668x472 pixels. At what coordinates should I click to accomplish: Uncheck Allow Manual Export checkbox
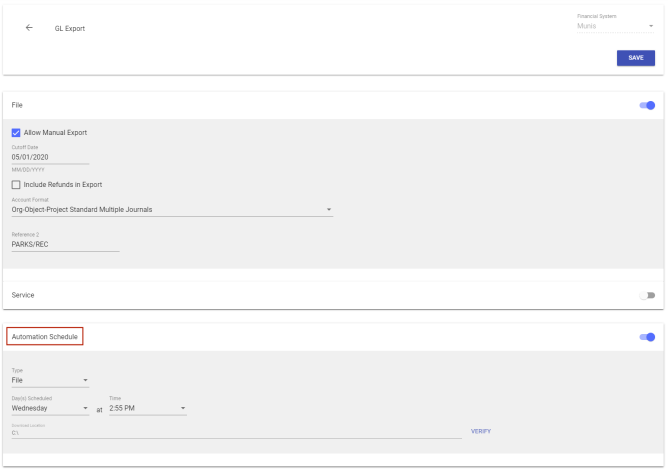tap(16, 133)
